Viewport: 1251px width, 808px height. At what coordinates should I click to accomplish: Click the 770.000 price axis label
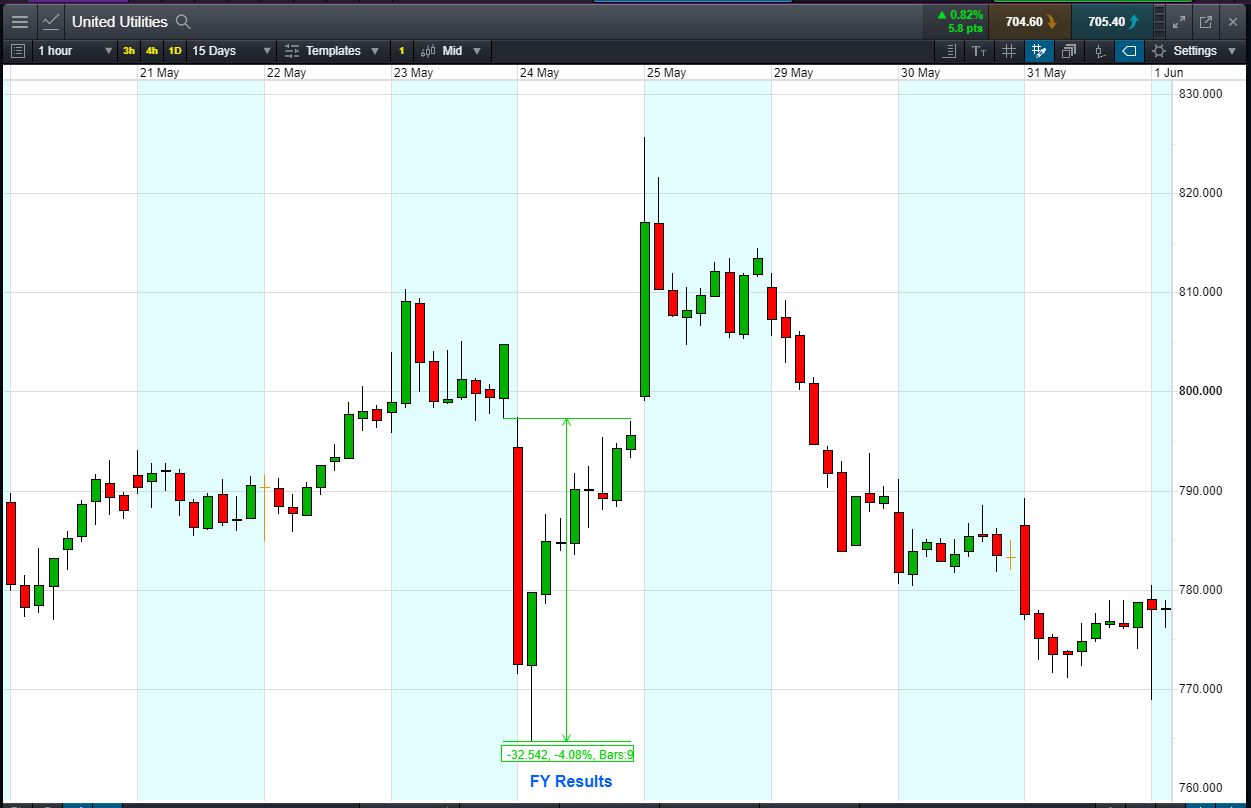(1200, 689)
